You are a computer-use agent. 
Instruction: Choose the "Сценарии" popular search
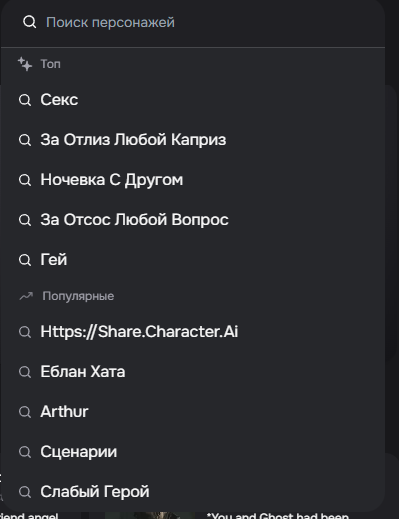[193, 452]
